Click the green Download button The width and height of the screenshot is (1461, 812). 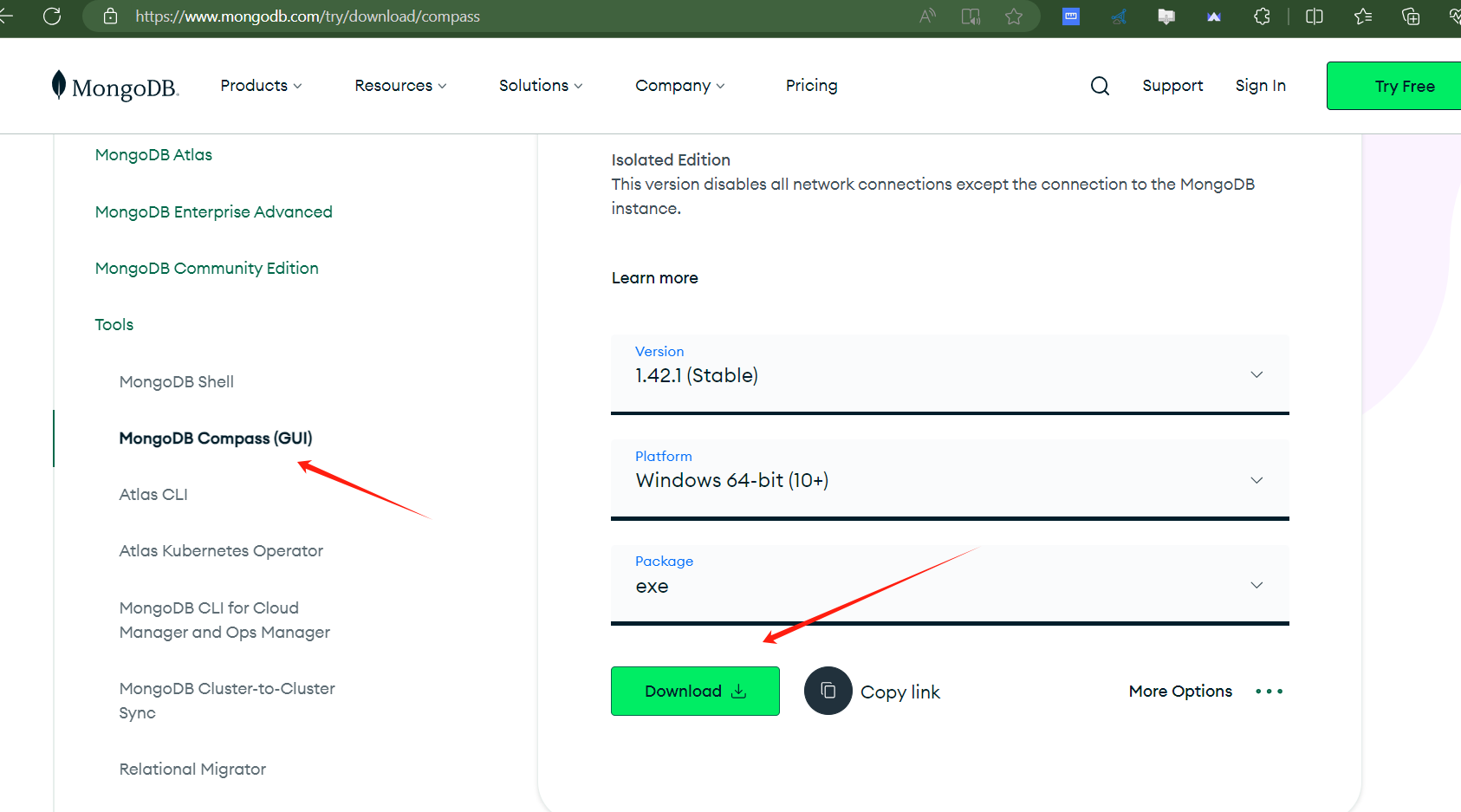click(695, 691)
